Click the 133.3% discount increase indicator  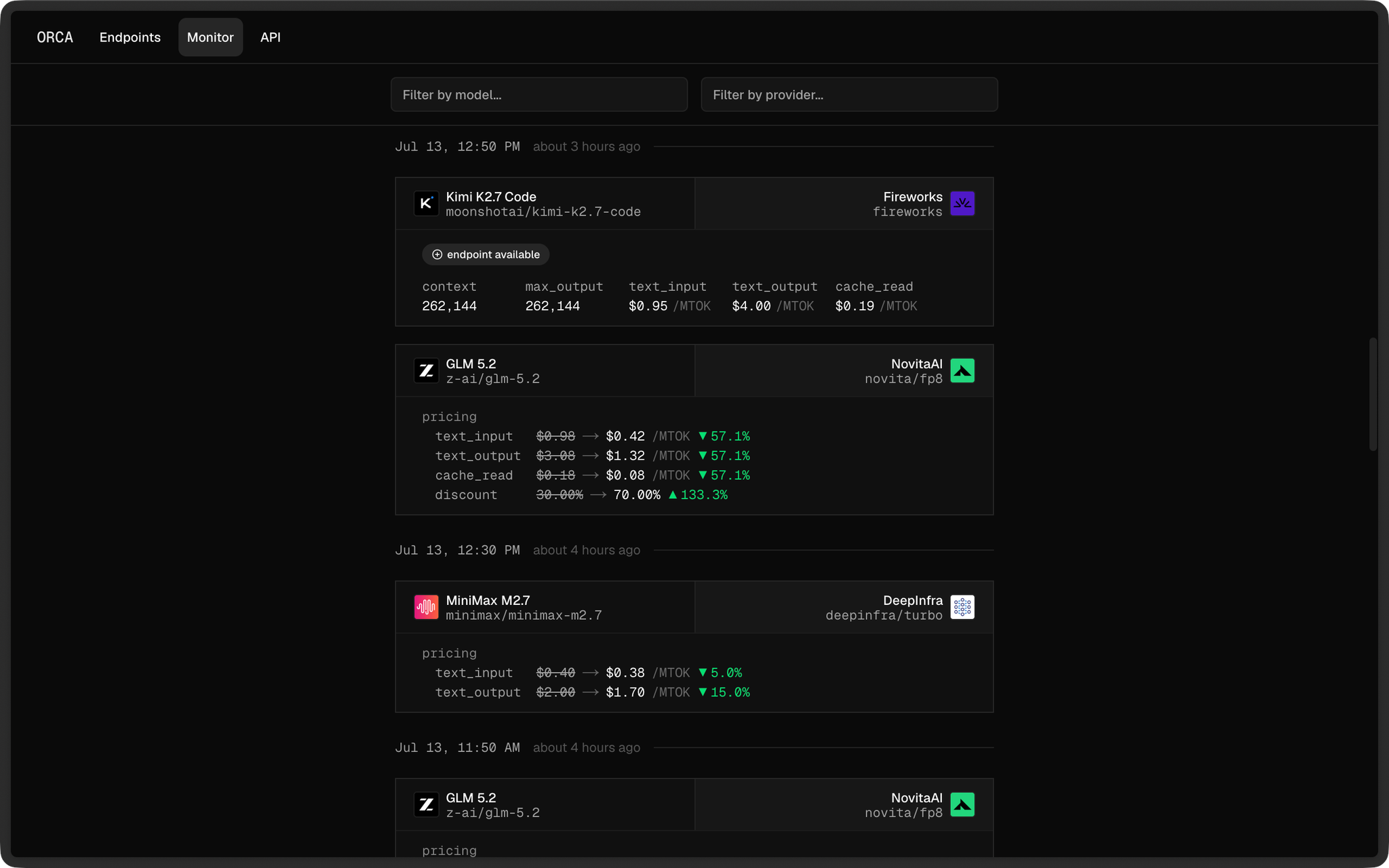pos(698,496)
